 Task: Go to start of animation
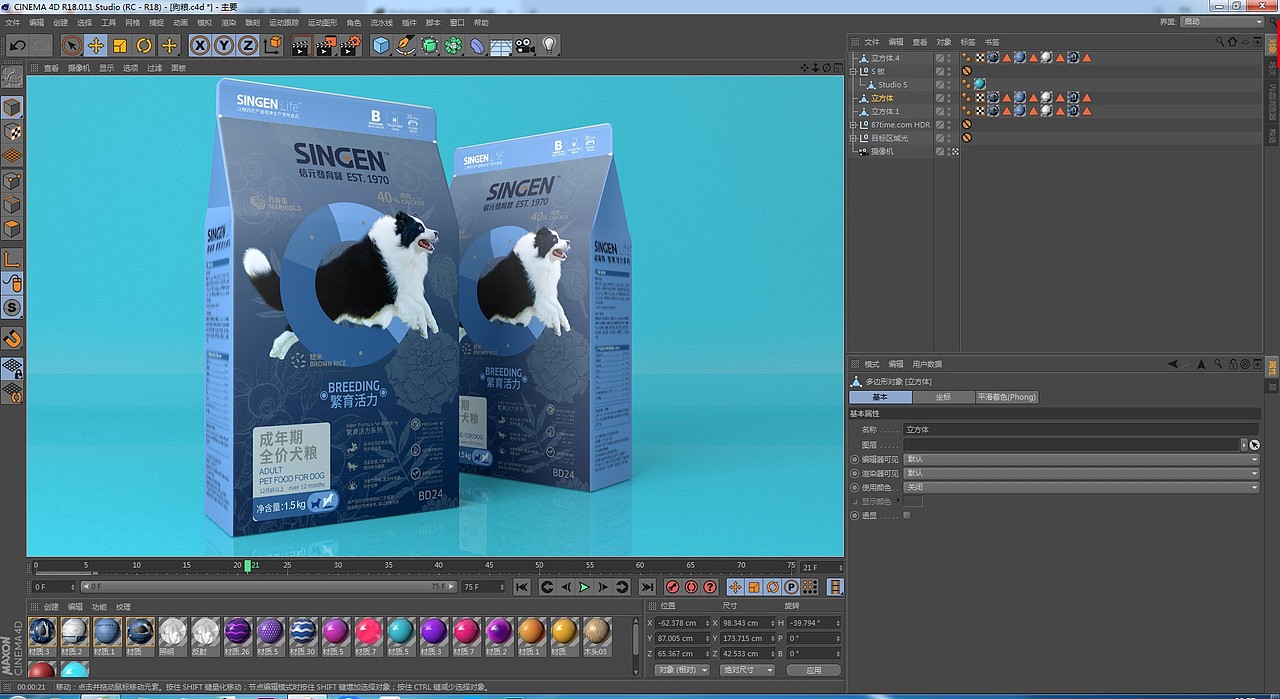522,587
